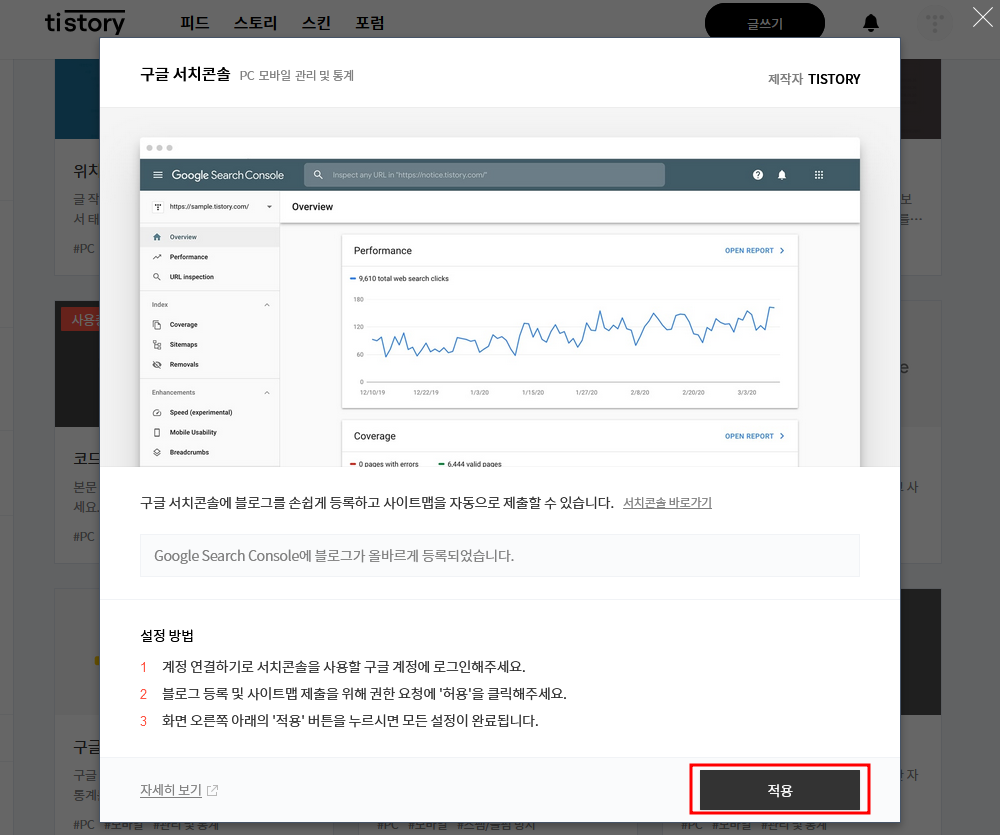
Task: Click the 설정 방법 heading
Action: (x=166, y=635)
